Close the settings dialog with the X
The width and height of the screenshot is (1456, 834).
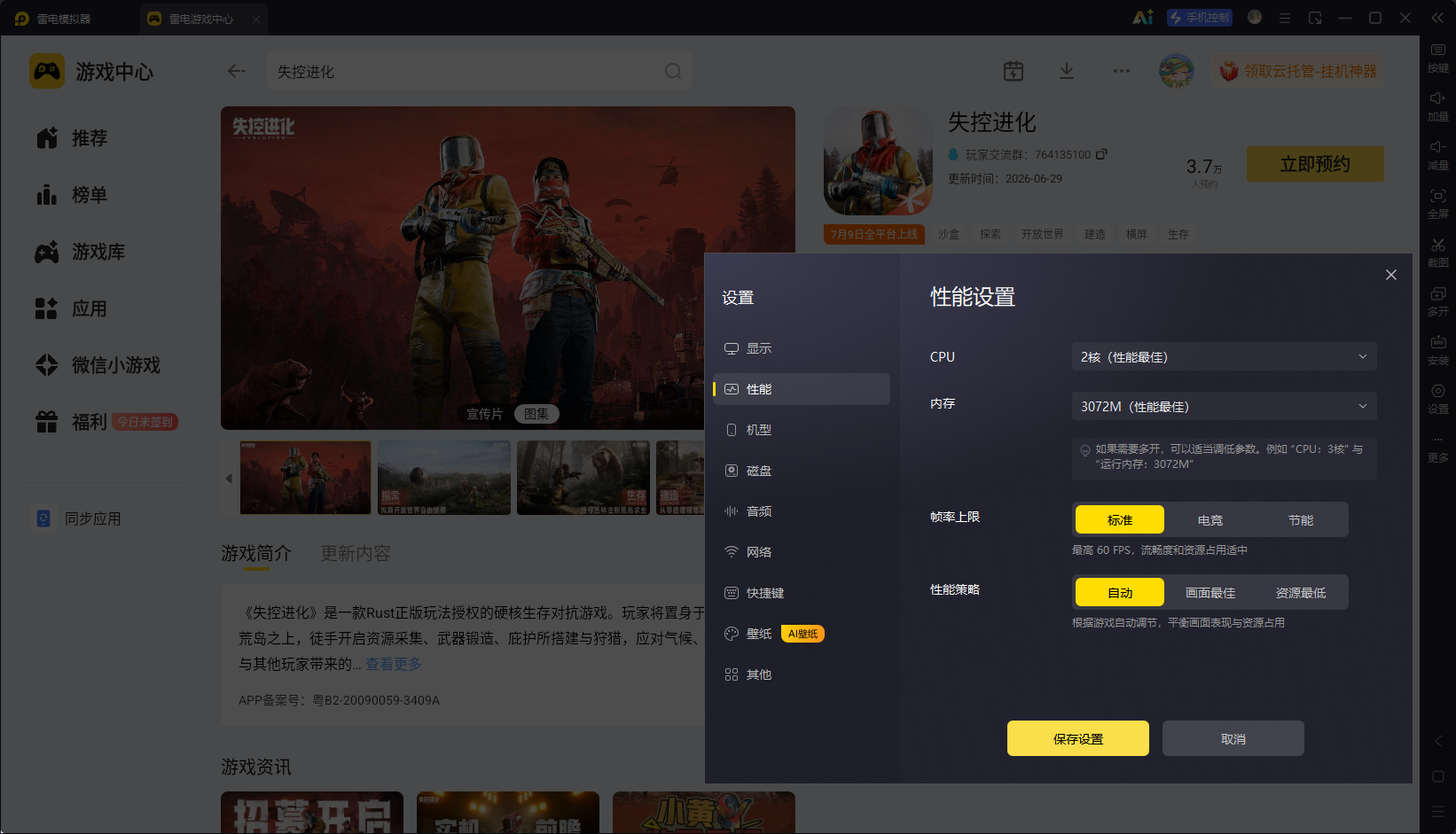tap(1391, 275)
